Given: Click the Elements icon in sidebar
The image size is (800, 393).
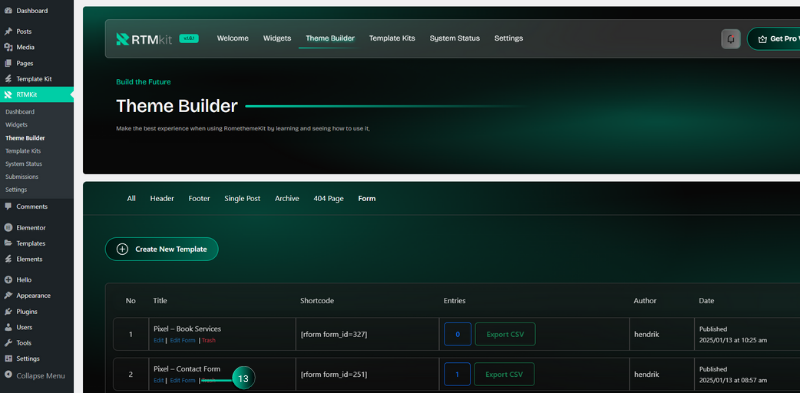Looking at the screenshot, I should click(8, 259).
